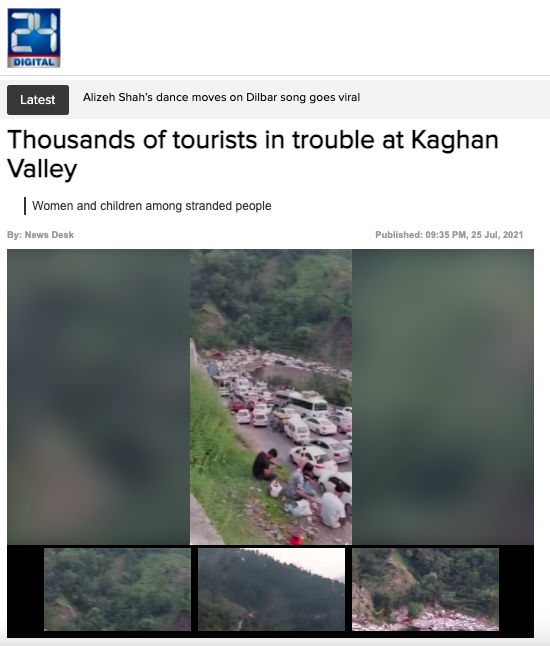Click the 24 Digital logo
This screenshot has width=550, height=646.
click(34, 38)
